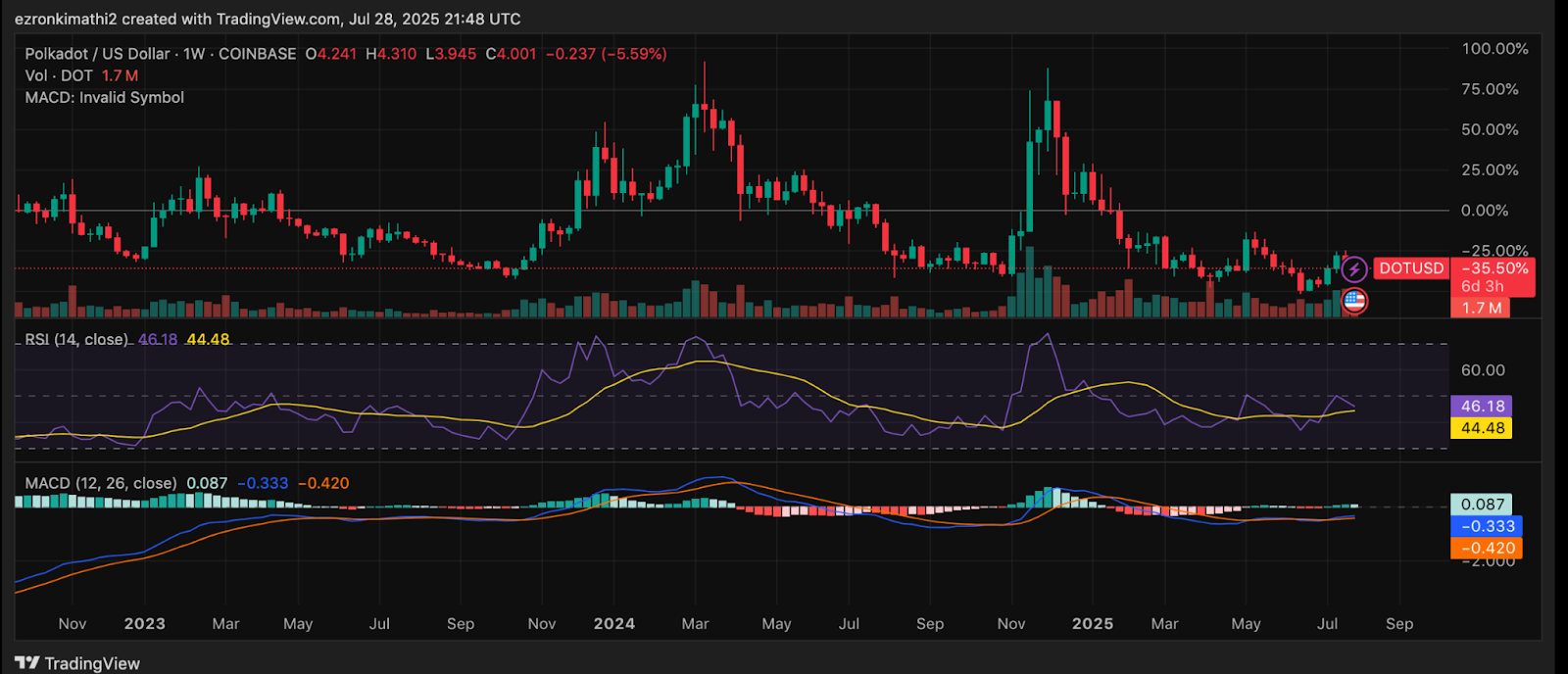The height and width of the screenshot is (674, 1568).
Task: Click the 6d 3h countdown label
Action: pos(1482,286)
